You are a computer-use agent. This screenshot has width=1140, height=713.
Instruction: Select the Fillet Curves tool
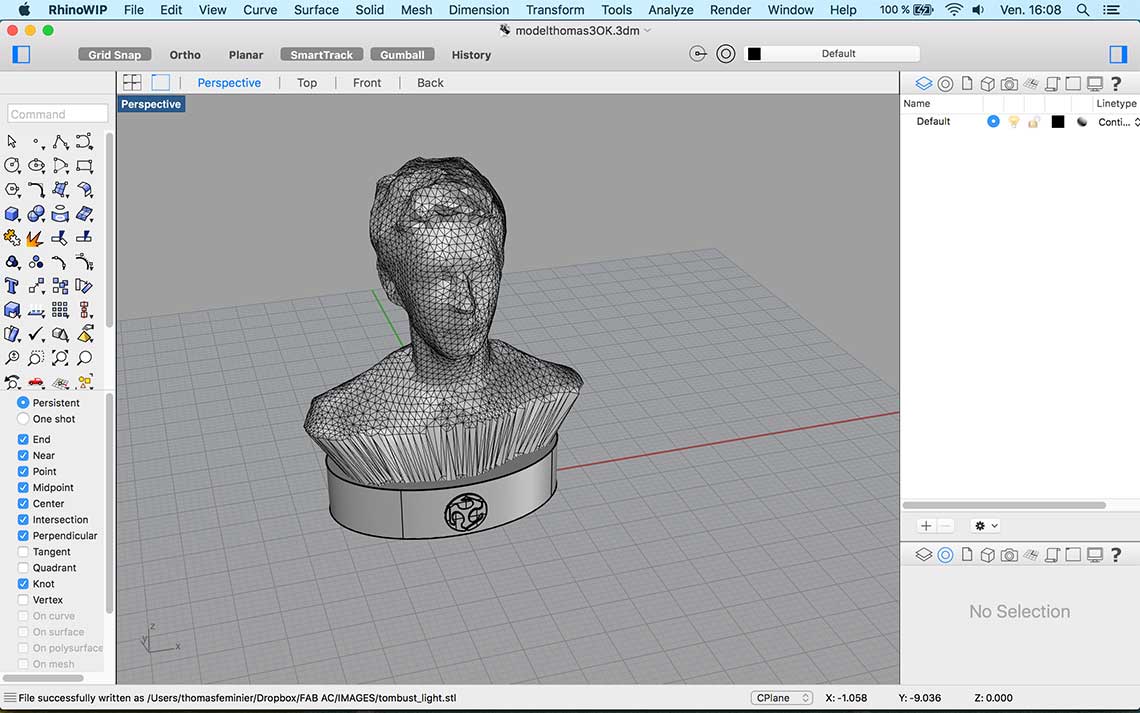click(x=36, y=190)
